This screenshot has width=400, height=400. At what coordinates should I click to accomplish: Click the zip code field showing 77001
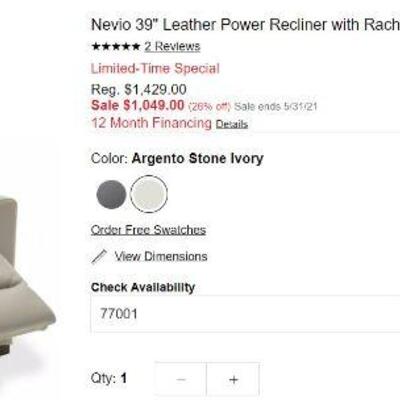click(x=245, y=314)
